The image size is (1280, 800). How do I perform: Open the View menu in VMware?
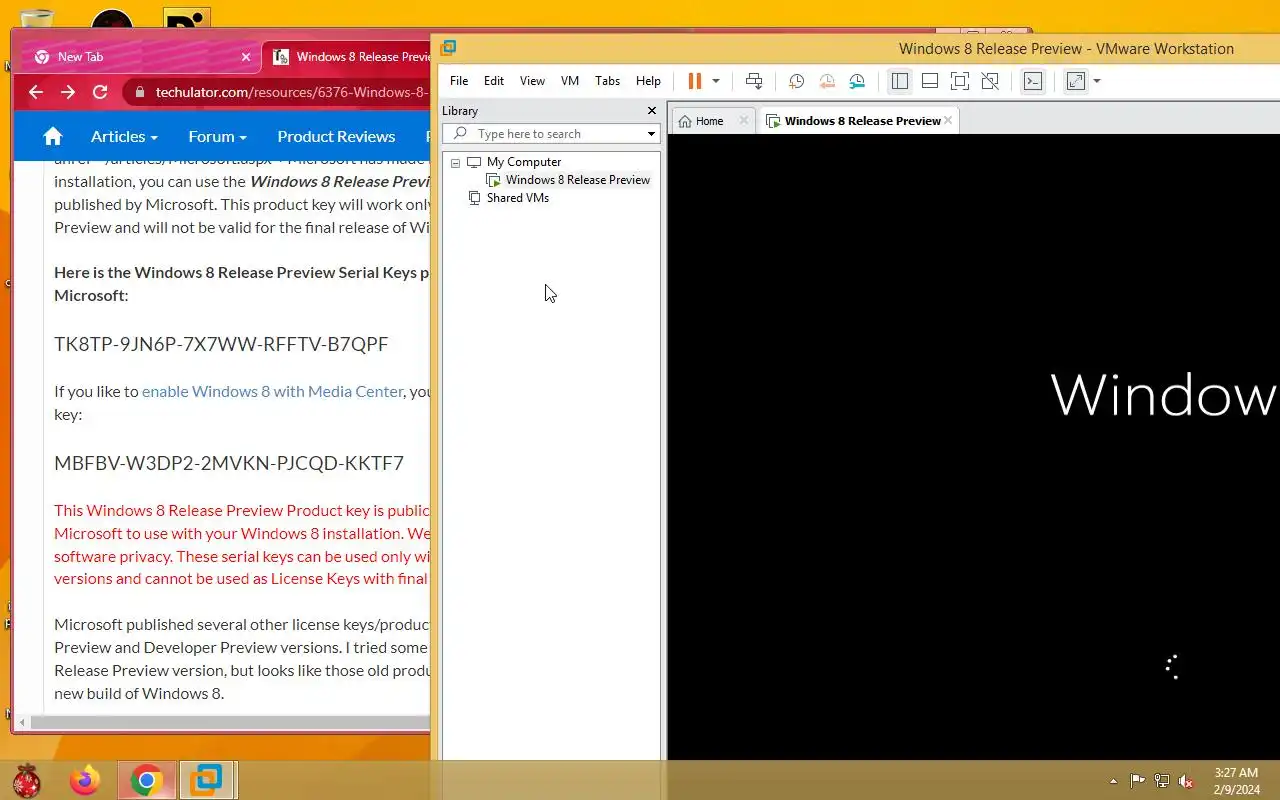(x=532, y=81)
